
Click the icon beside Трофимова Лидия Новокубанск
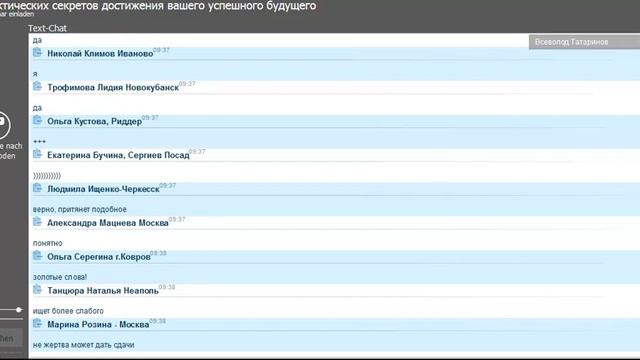tap(38, 87)
